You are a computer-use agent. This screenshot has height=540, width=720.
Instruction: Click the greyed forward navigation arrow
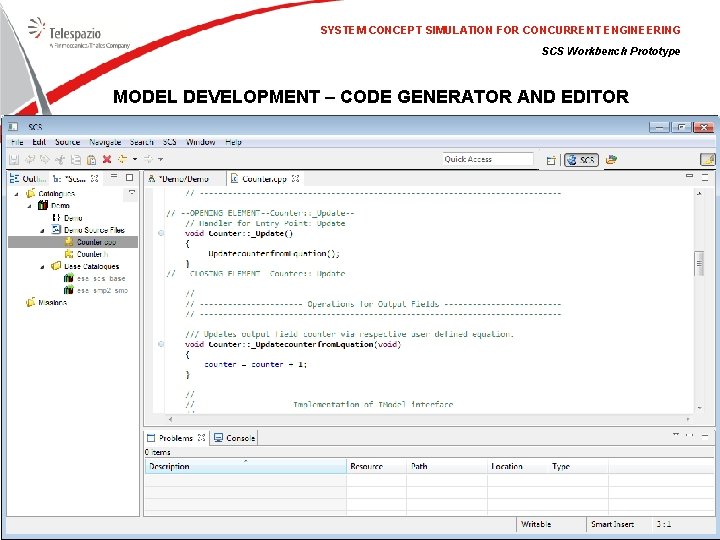(148, 159)
